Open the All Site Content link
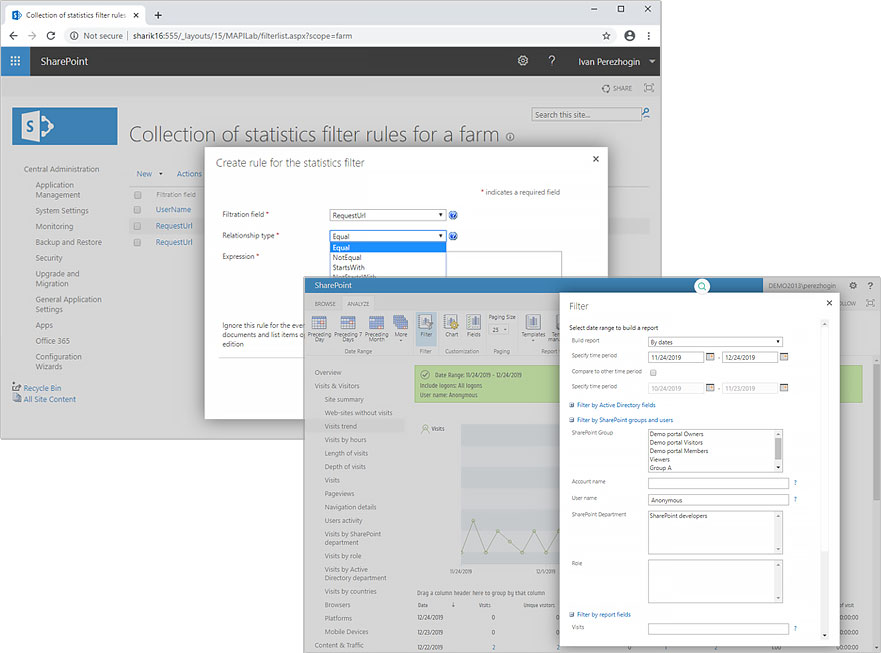 (x=49, y=399)
